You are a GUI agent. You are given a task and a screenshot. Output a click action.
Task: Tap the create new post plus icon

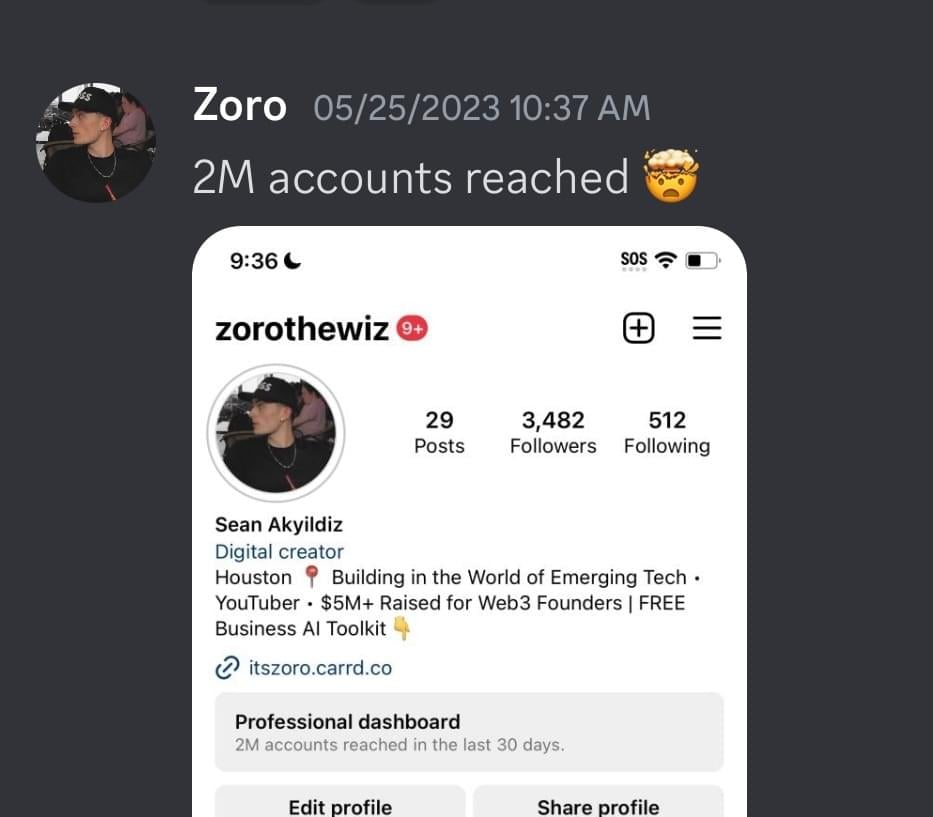point(638,328)
